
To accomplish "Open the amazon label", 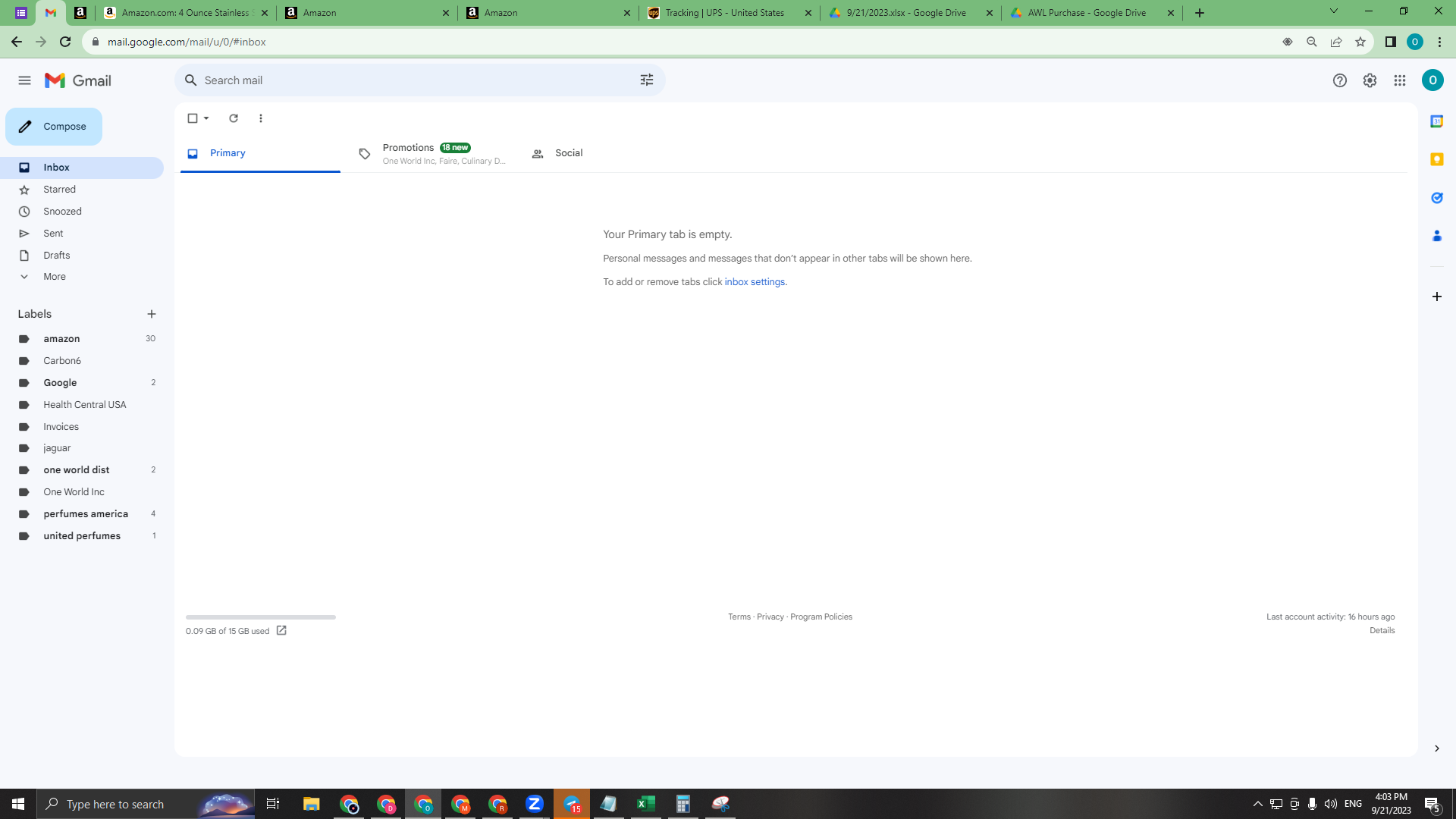I will tap(82, 339).
